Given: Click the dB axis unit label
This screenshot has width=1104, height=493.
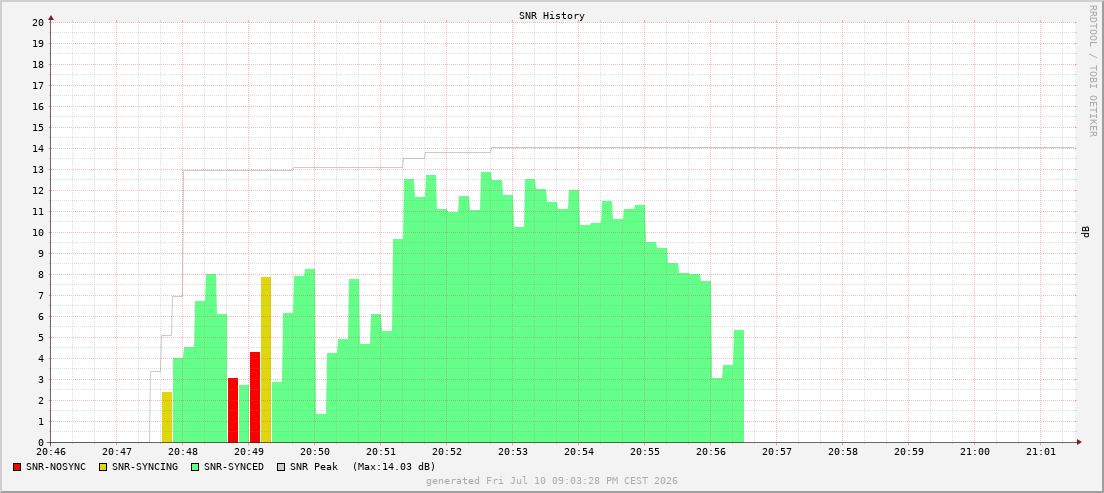Looking at the screenshot, I should point(1086,232).
